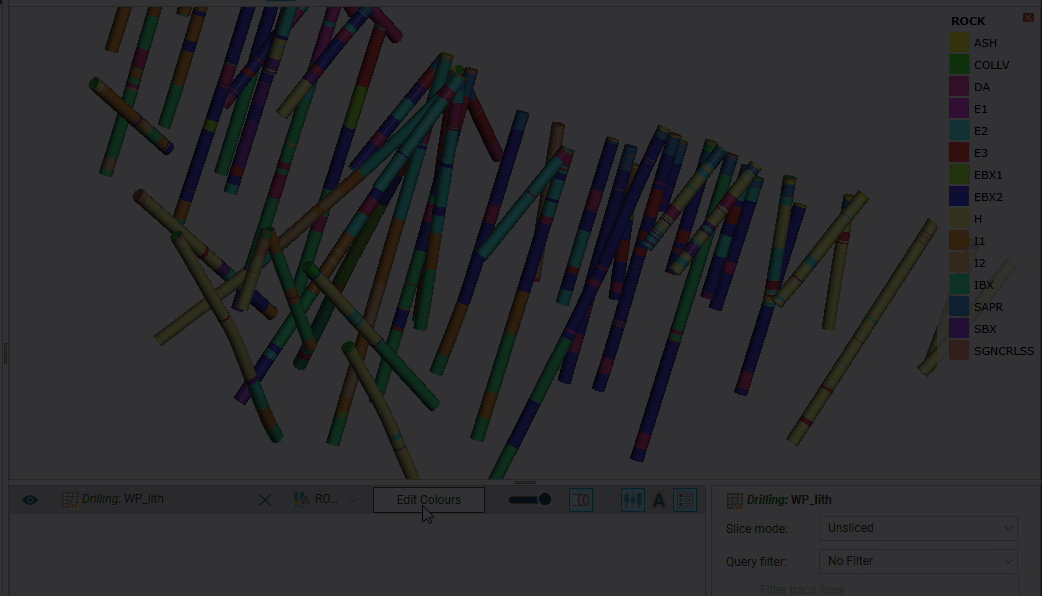Remove WP_lith from scene with X

(265, 500)
